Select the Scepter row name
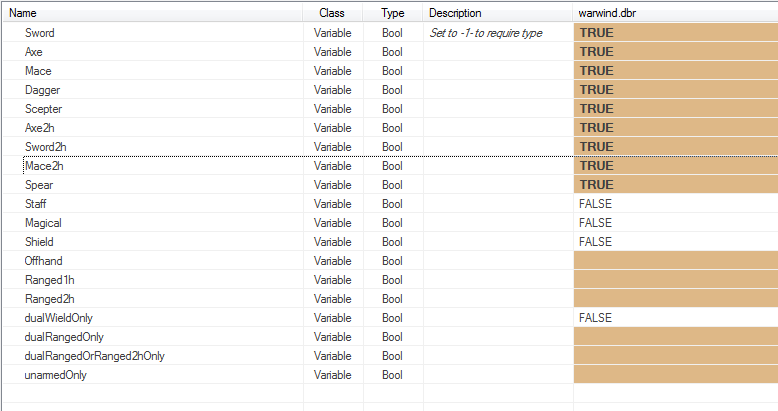This screenshot has height=411, width=778. pyautogui.click(x=44, y=109)
